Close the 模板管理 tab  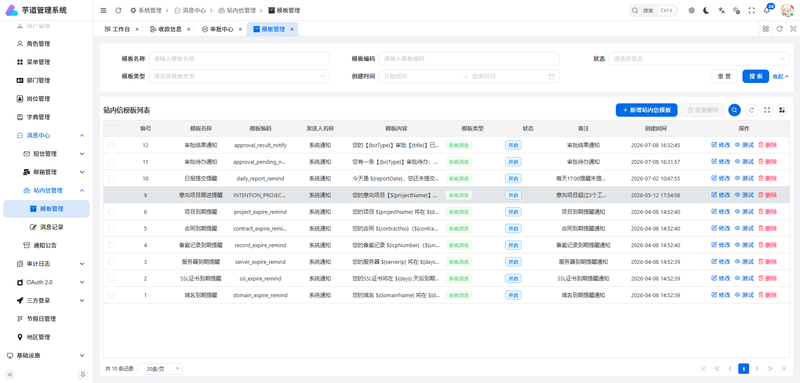(292, 30)
